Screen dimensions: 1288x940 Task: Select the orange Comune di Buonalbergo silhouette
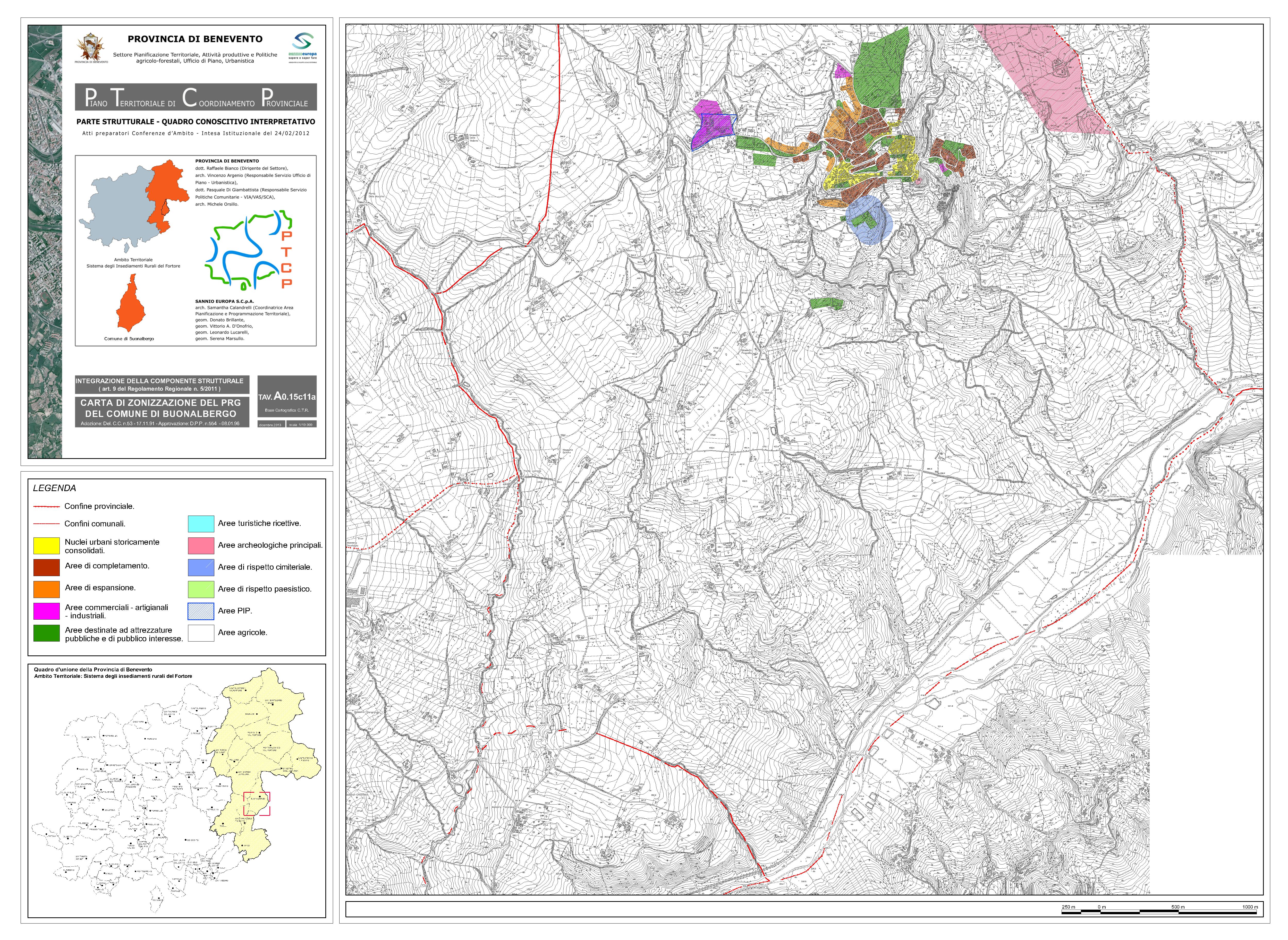131,303
